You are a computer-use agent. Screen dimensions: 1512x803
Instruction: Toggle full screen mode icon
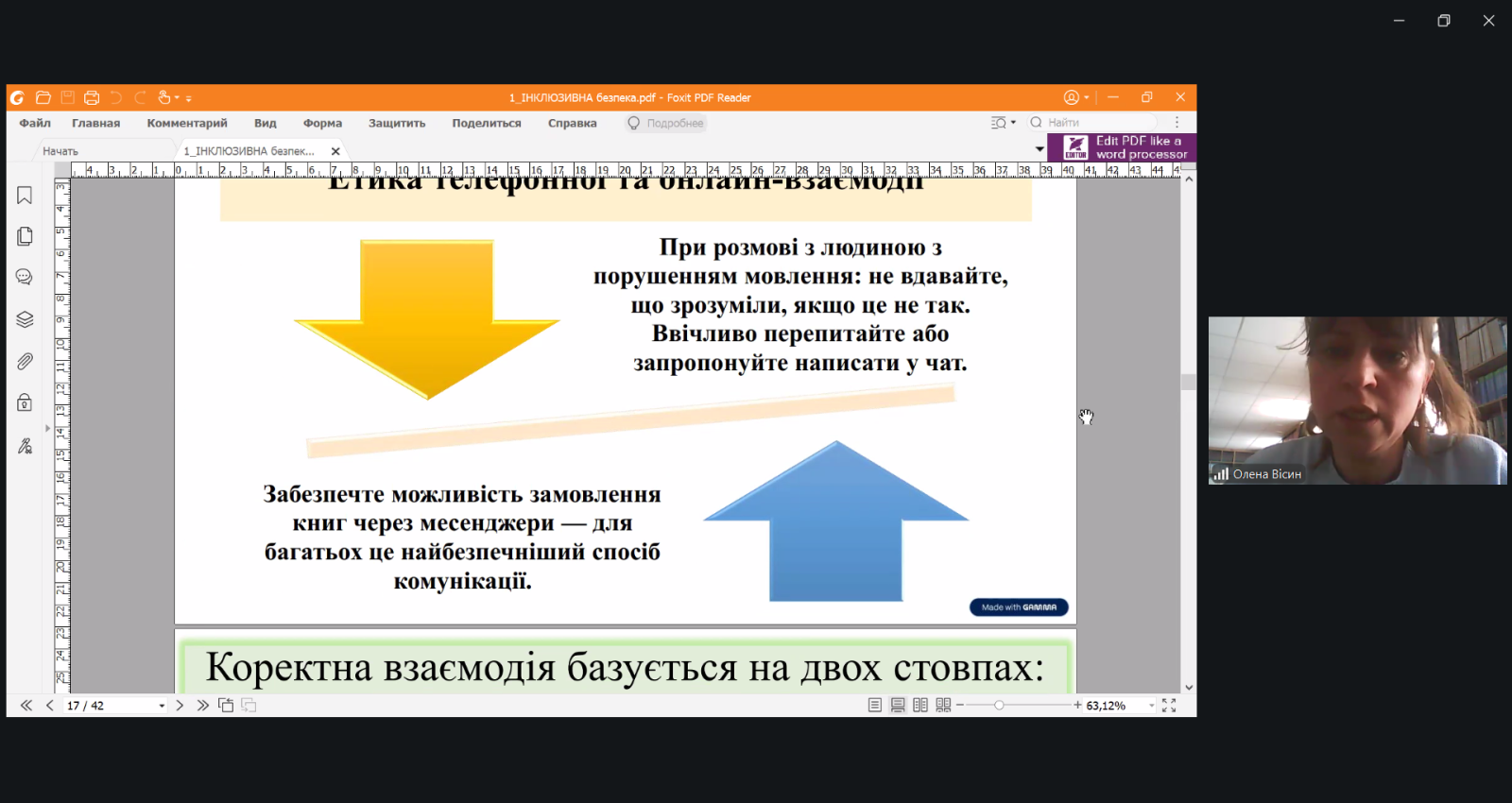click(x=1169, y=706)
